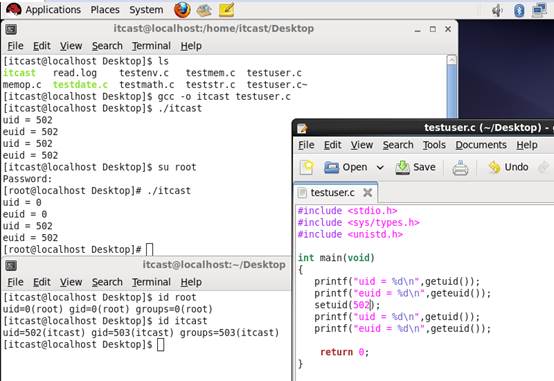The height and width of the screenshot is (381, 554).
Task: Open Edit menu in lower terminal
Action: 42,282
